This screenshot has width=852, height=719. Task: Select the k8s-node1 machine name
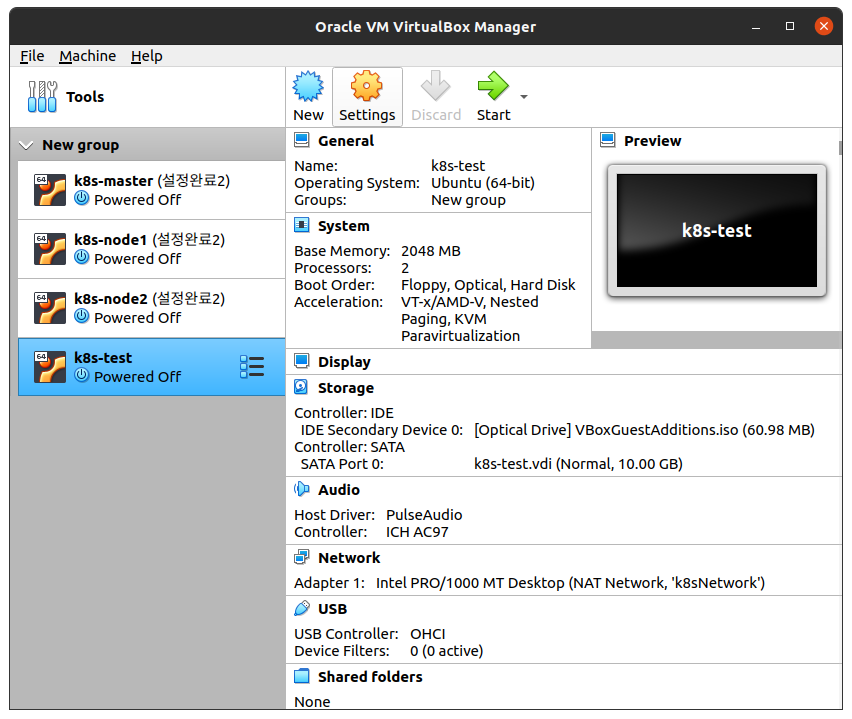(111, 240)
